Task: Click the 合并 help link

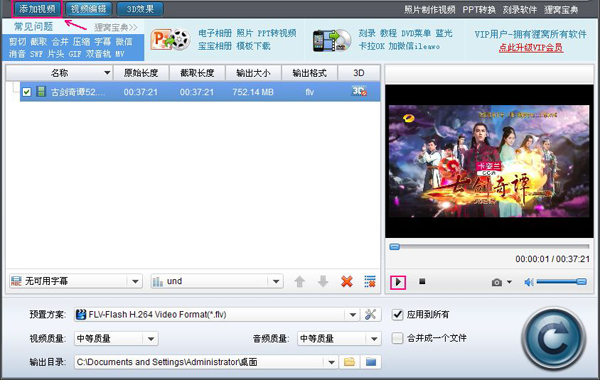Action: (x=60, y=41)
